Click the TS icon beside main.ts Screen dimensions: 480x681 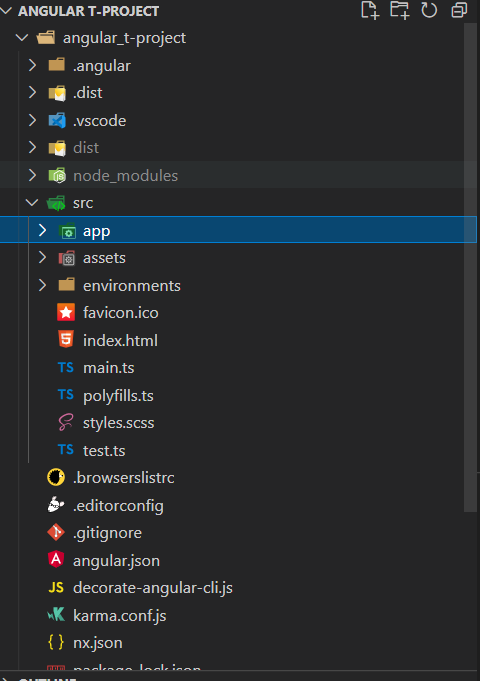[66, 367]
